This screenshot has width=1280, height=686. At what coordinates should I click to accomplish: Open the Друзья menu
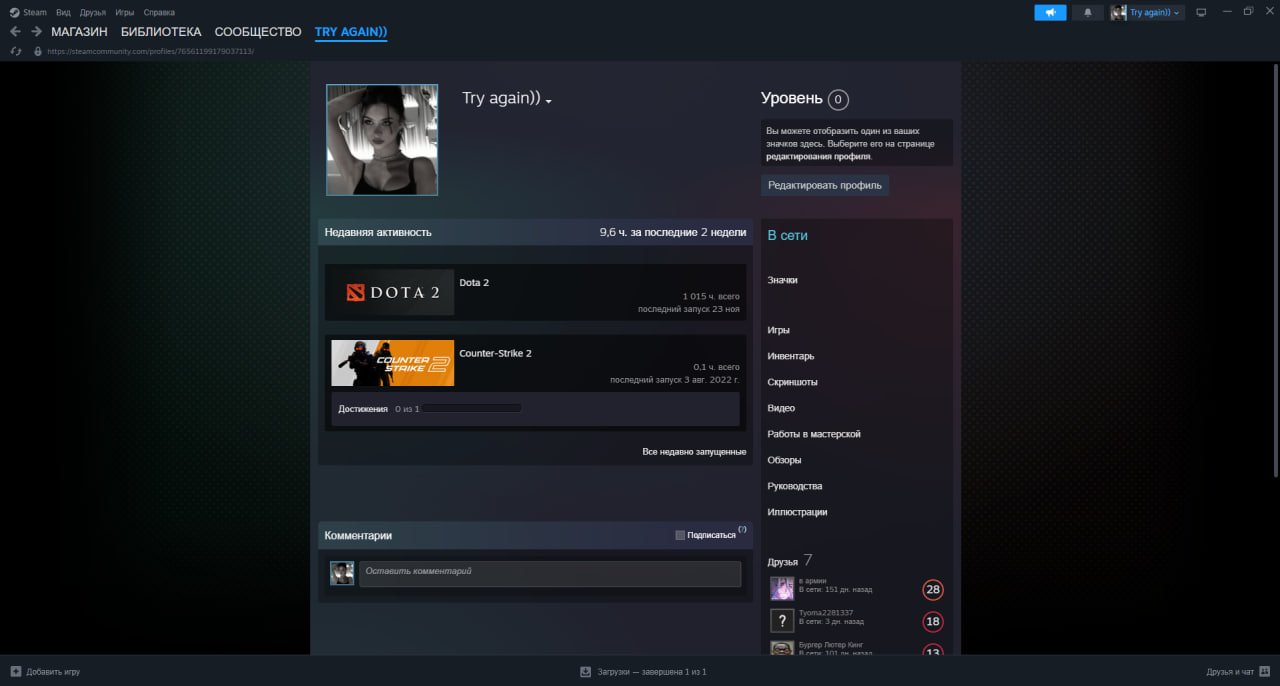click(x=93, y=12)
